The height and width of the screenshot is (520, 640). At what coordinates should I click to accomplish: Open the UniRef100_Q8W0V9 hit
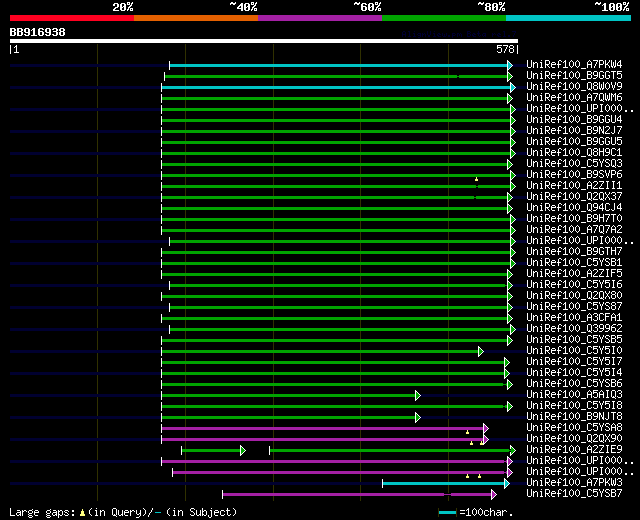pos(574,86)
